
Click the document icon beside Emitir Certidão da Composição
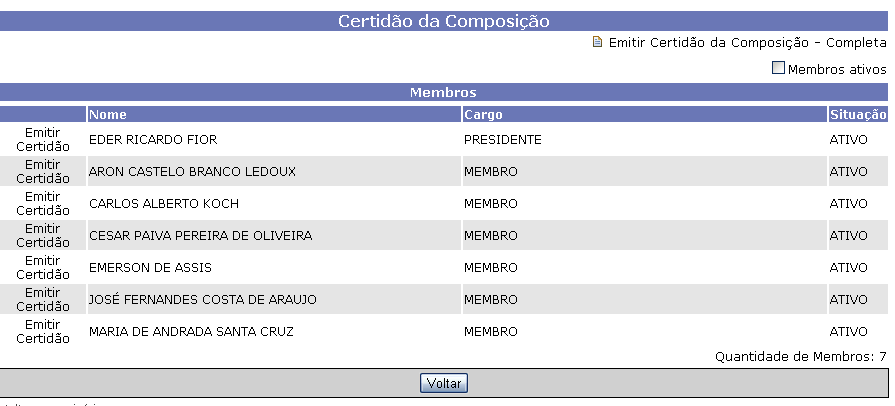598,43
